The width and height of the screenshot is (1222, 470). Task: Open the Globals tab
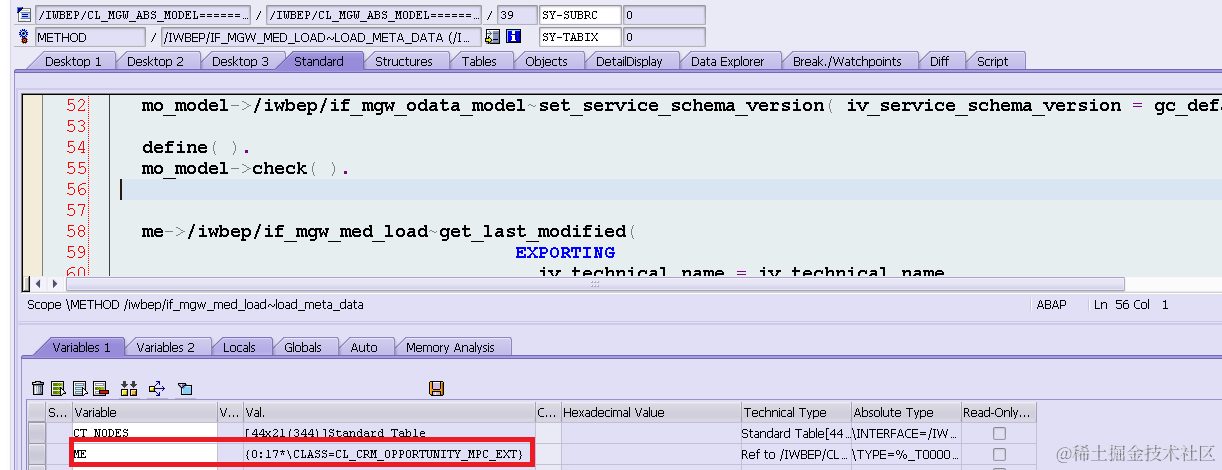click(x=303, y=347)
